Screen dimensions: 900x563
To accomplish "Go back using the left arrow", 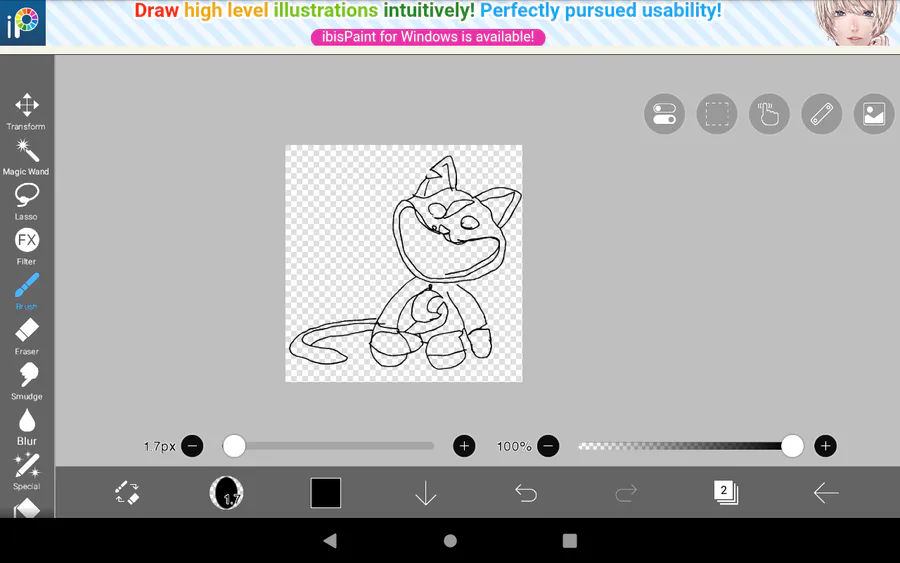I will [826, 492].
